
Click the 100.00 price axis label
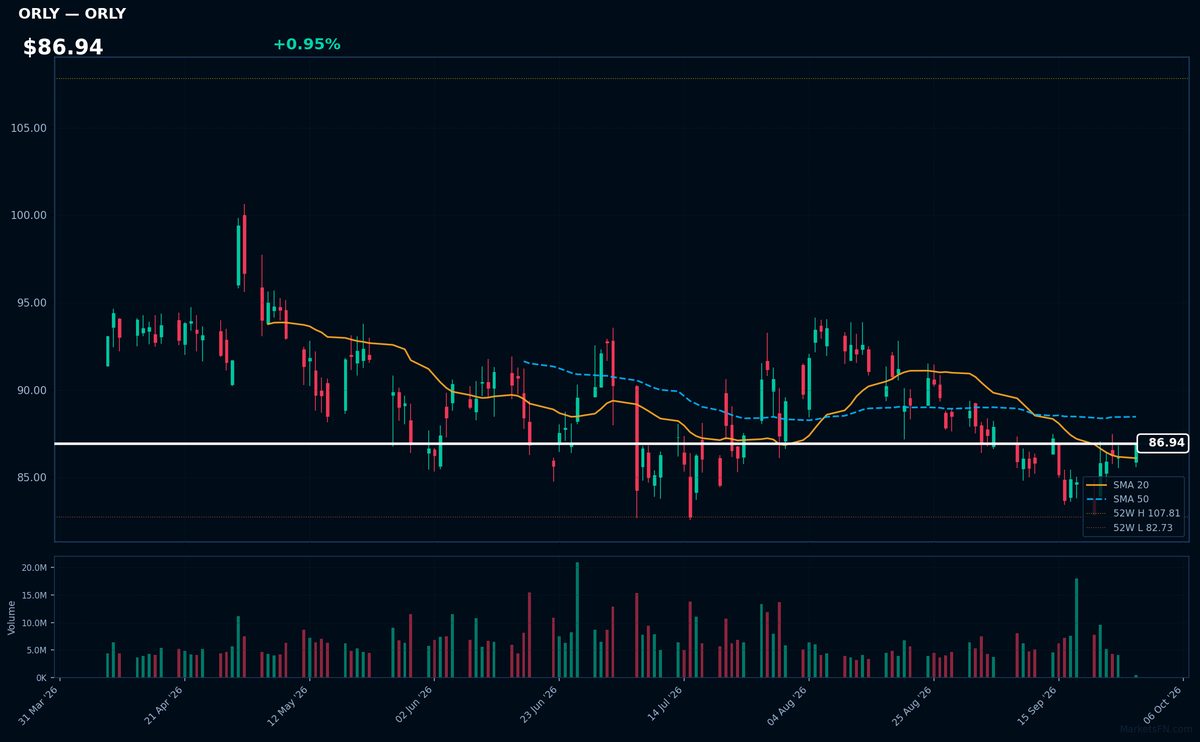point(29,215)
